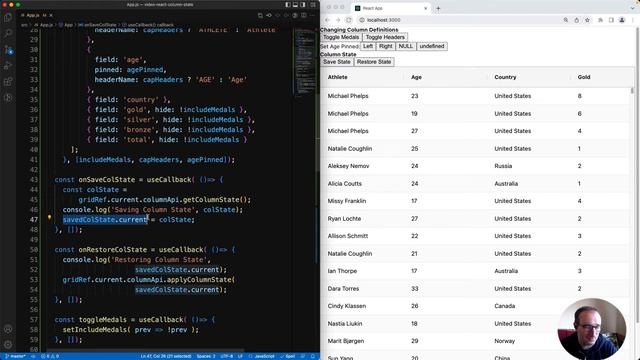Open the Extensions panel in VS Code
The width and height of the screenshot is (640, 360).
point(8,82)
